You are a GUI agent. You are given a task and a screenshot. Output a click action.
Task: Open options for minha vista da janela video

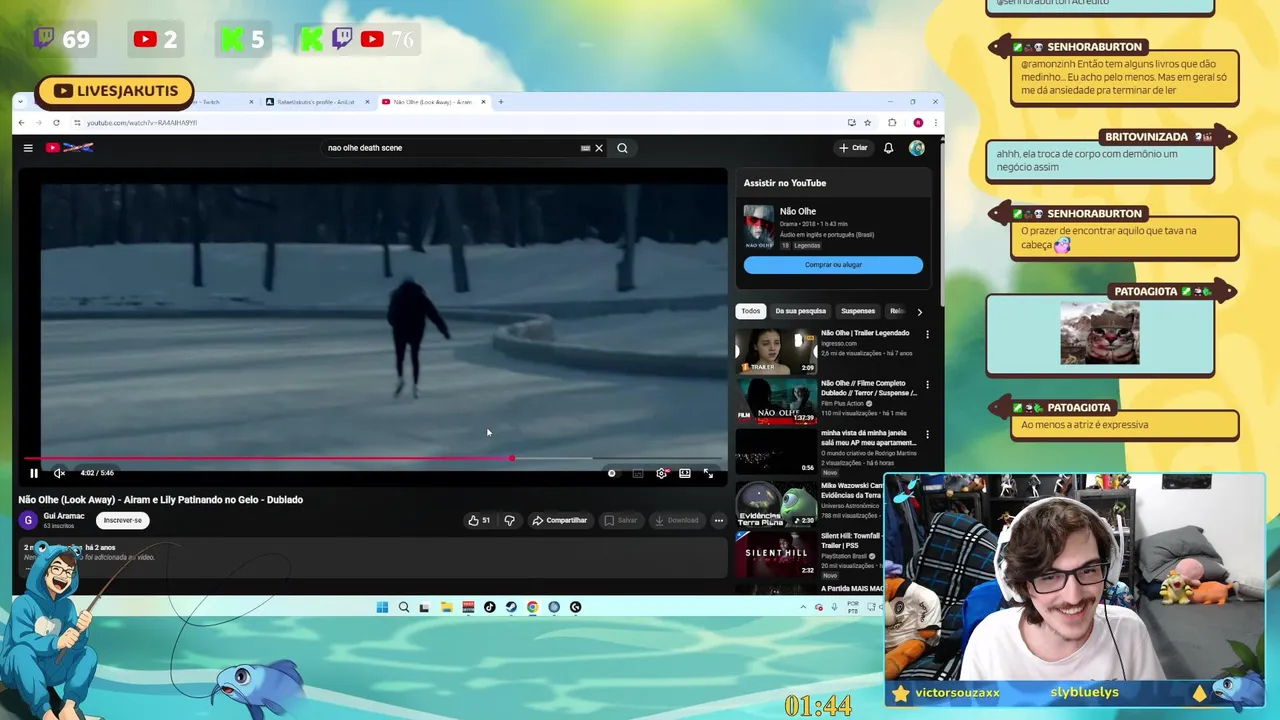(x=927, y=434)
